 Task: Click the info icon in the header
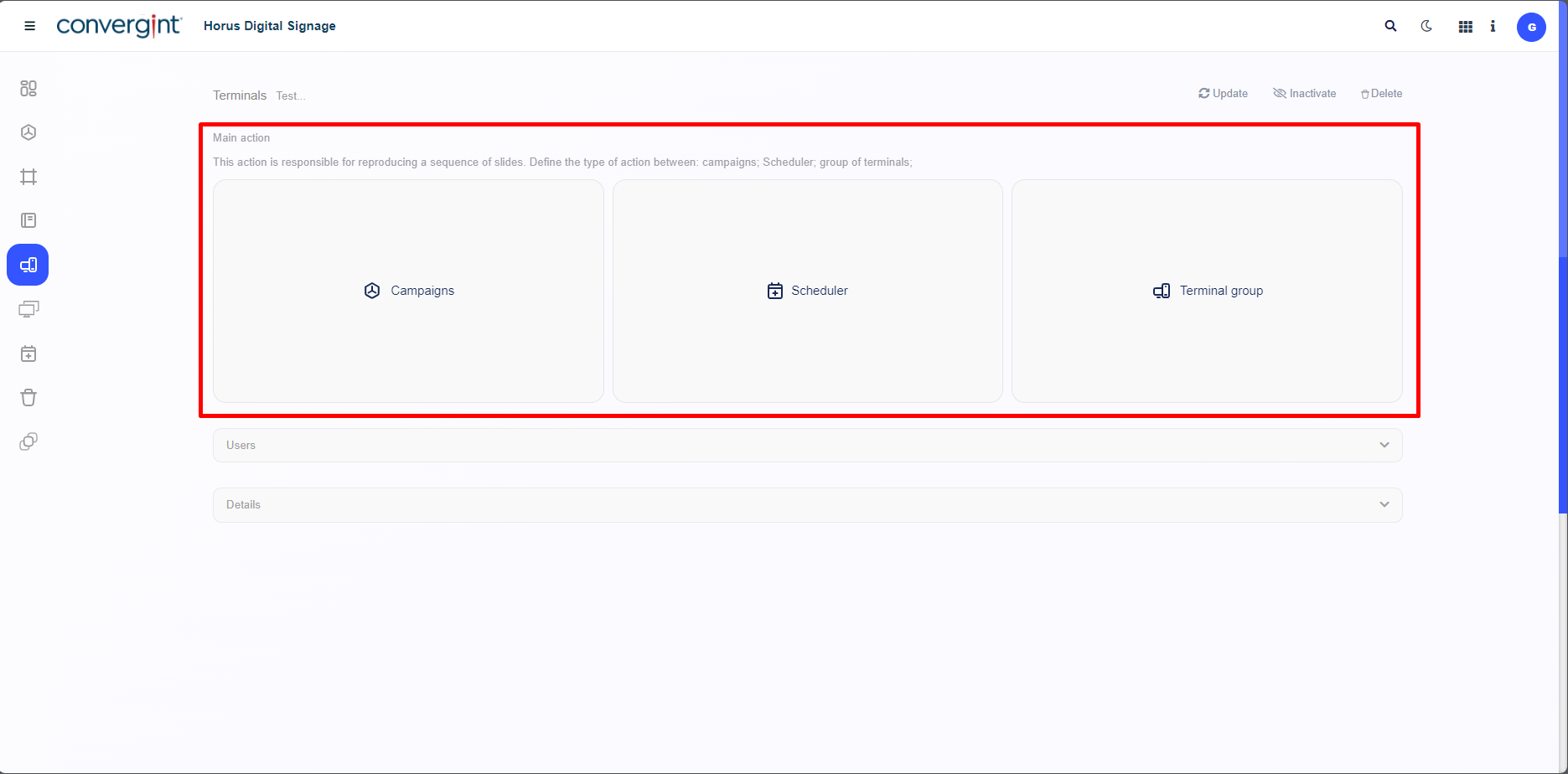coord(1493,26)
